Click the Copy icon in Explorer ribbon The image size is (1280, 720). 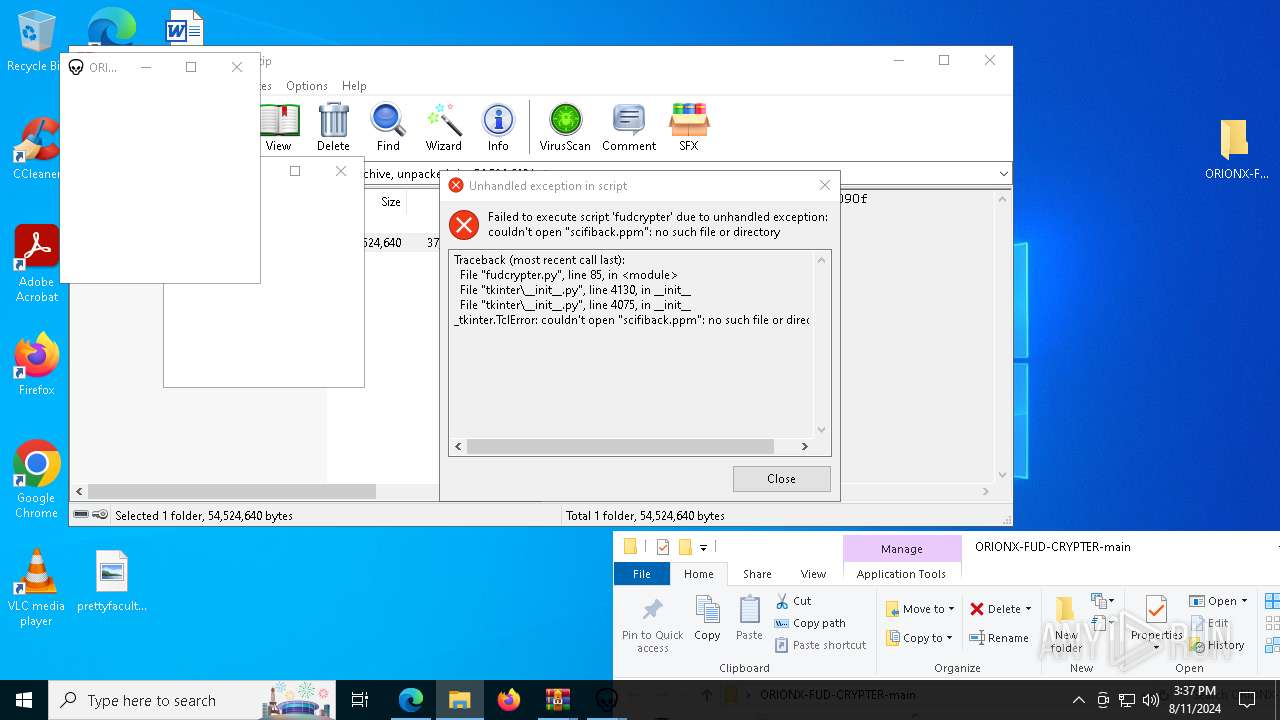point(707,619)
